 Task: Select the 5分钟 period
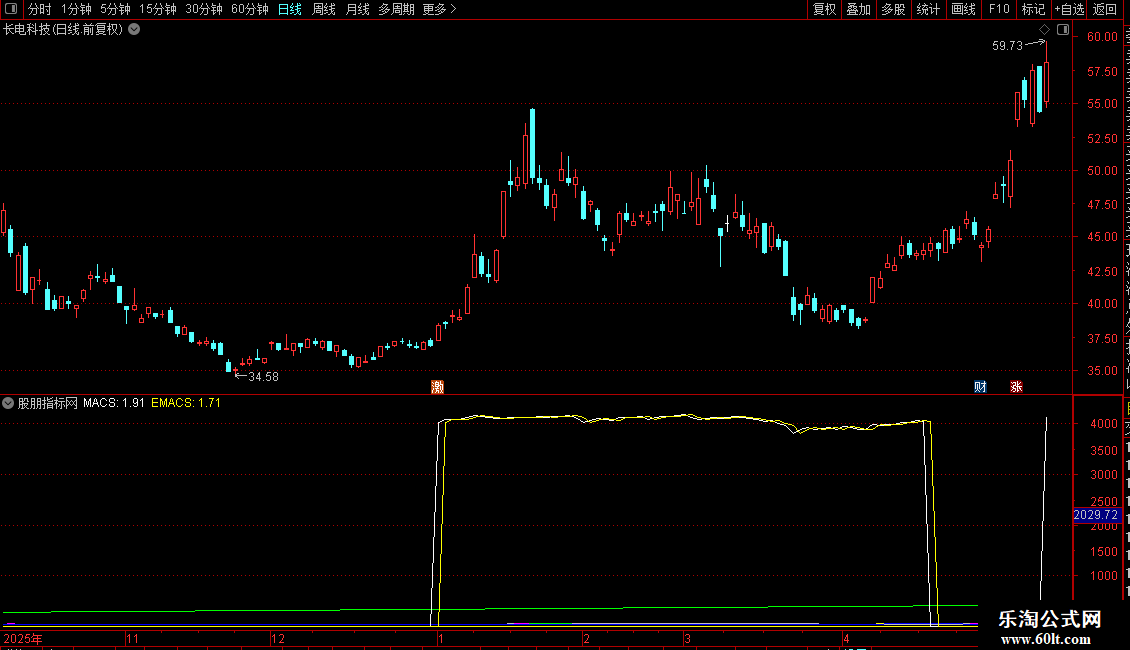(115, 9)
